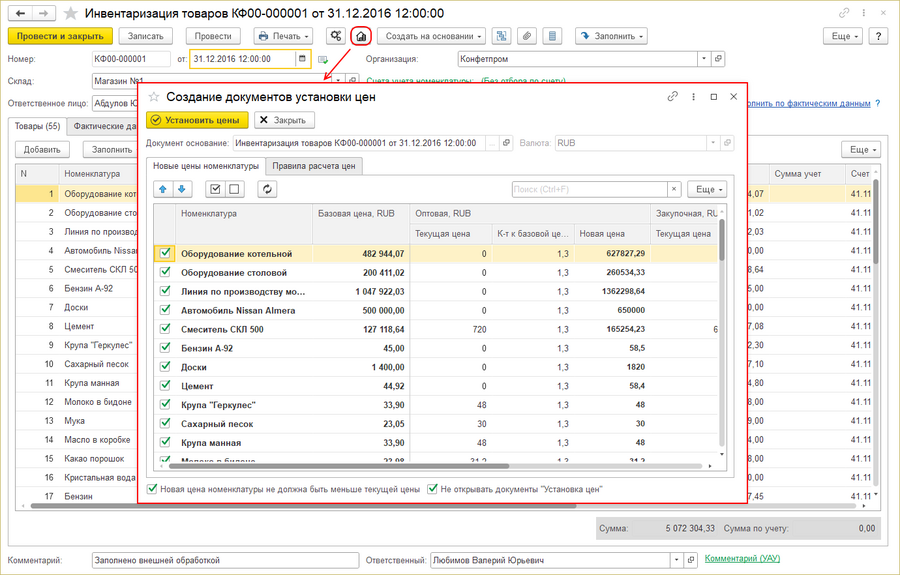The width and height of the screenshot is (900, 575).
Task: Click Записать button
Action: point(146,36)
